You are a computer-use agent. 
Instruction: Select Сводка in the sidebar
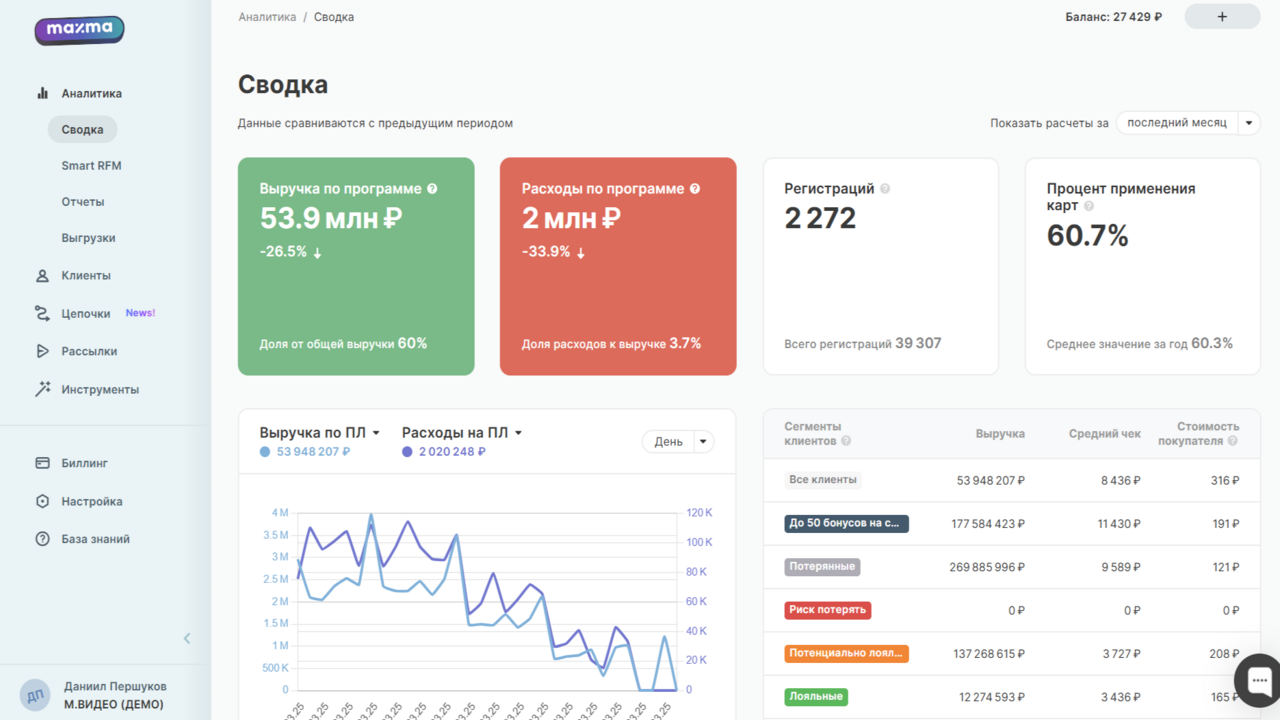pyautogui.click(x=82, y=130)
